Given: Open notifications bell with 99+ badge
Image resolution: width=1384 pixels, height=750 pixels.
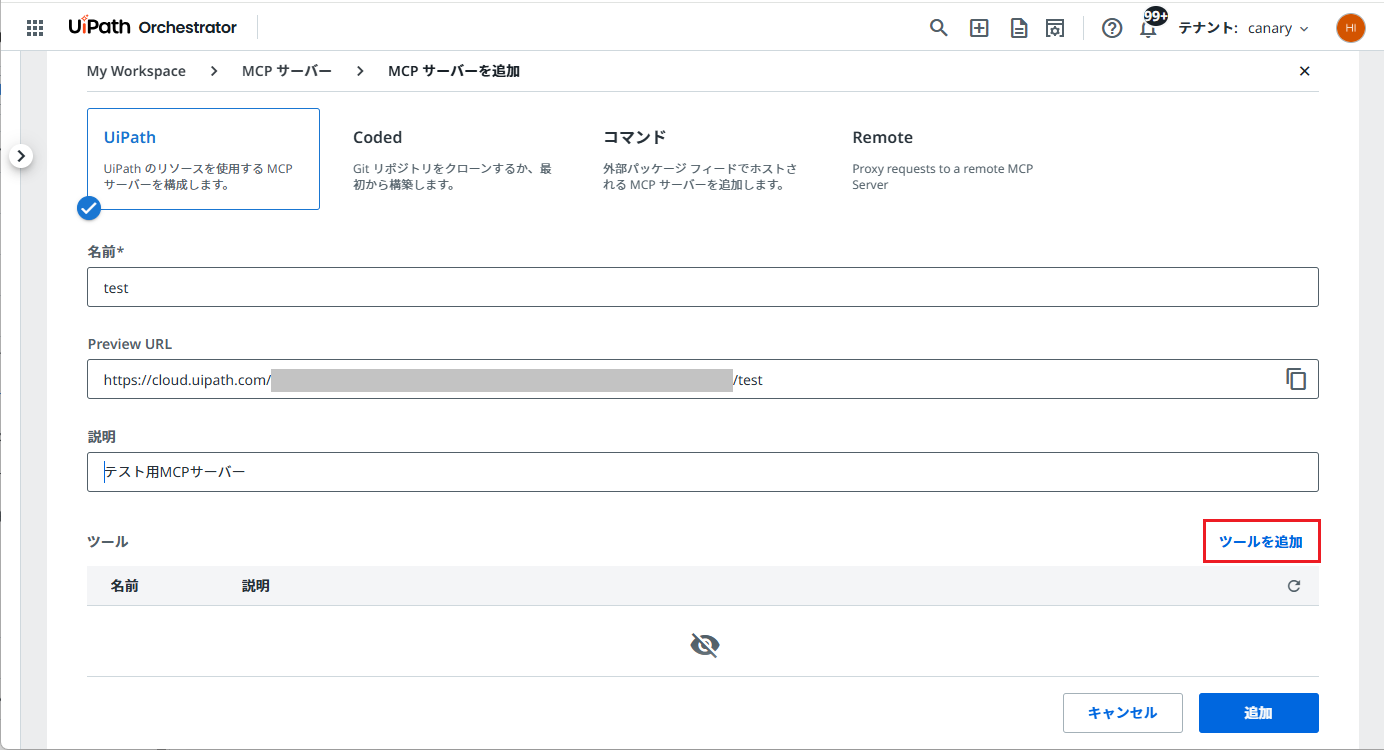Looking at the screenshot, I should [x=1149, y=26].
